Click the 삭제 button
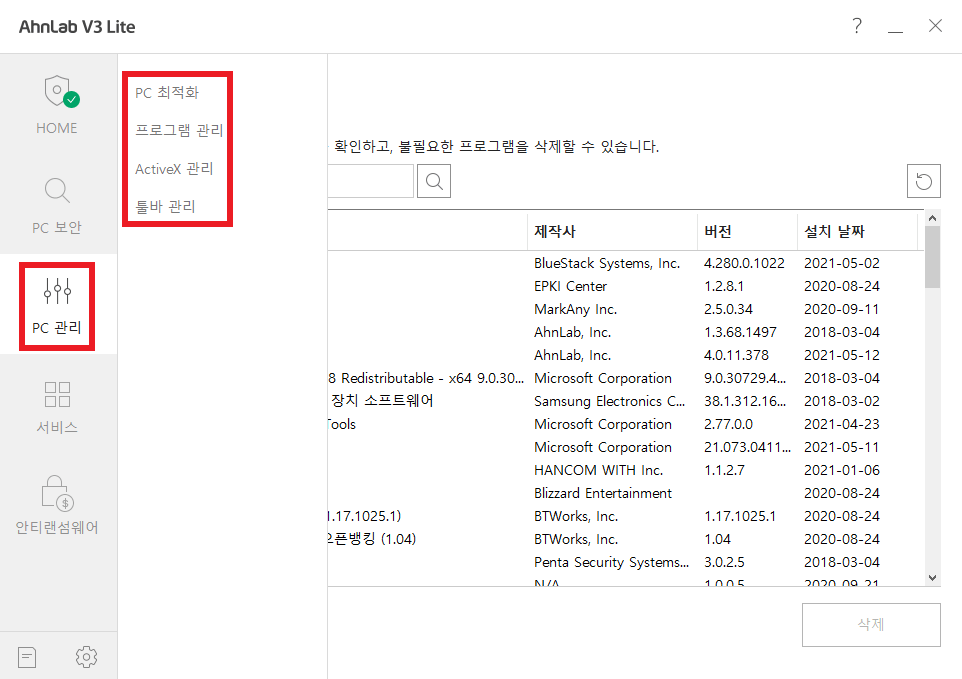 871,624
